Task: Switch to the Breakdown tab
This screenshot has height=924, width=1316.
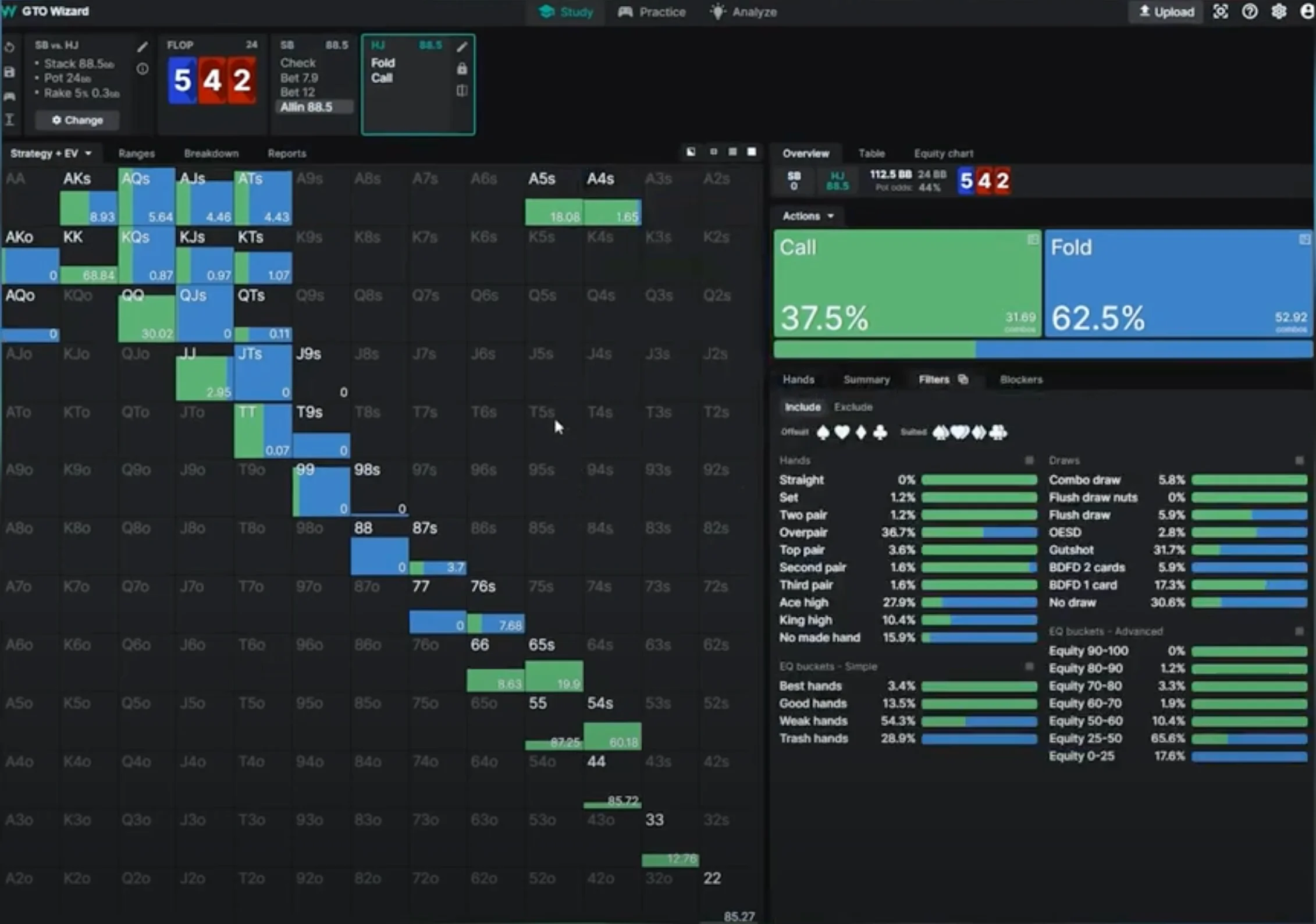Action: tap(211, 153)
